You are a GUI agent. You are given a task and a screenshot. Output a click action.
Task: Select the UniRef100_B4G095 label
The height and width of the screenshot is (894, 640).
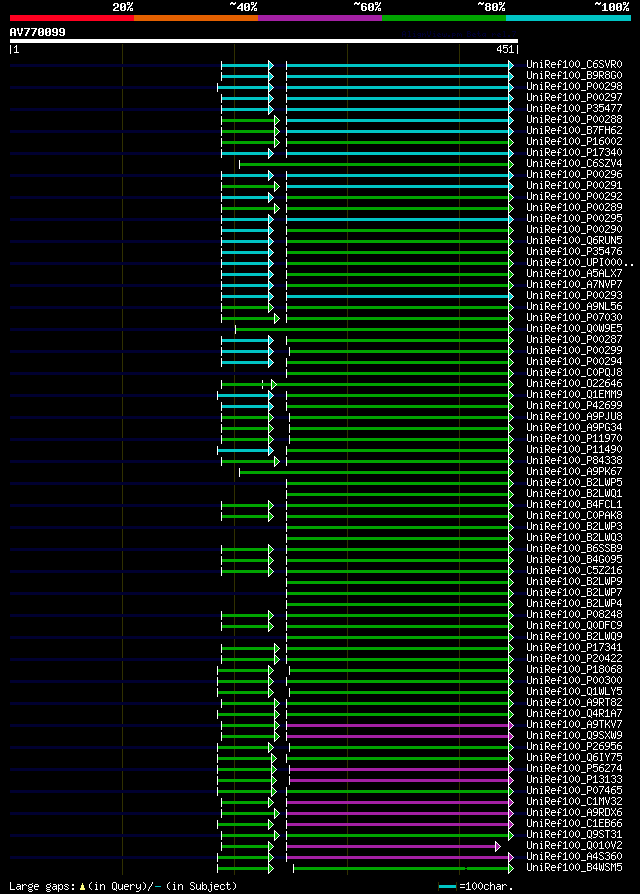574,559
